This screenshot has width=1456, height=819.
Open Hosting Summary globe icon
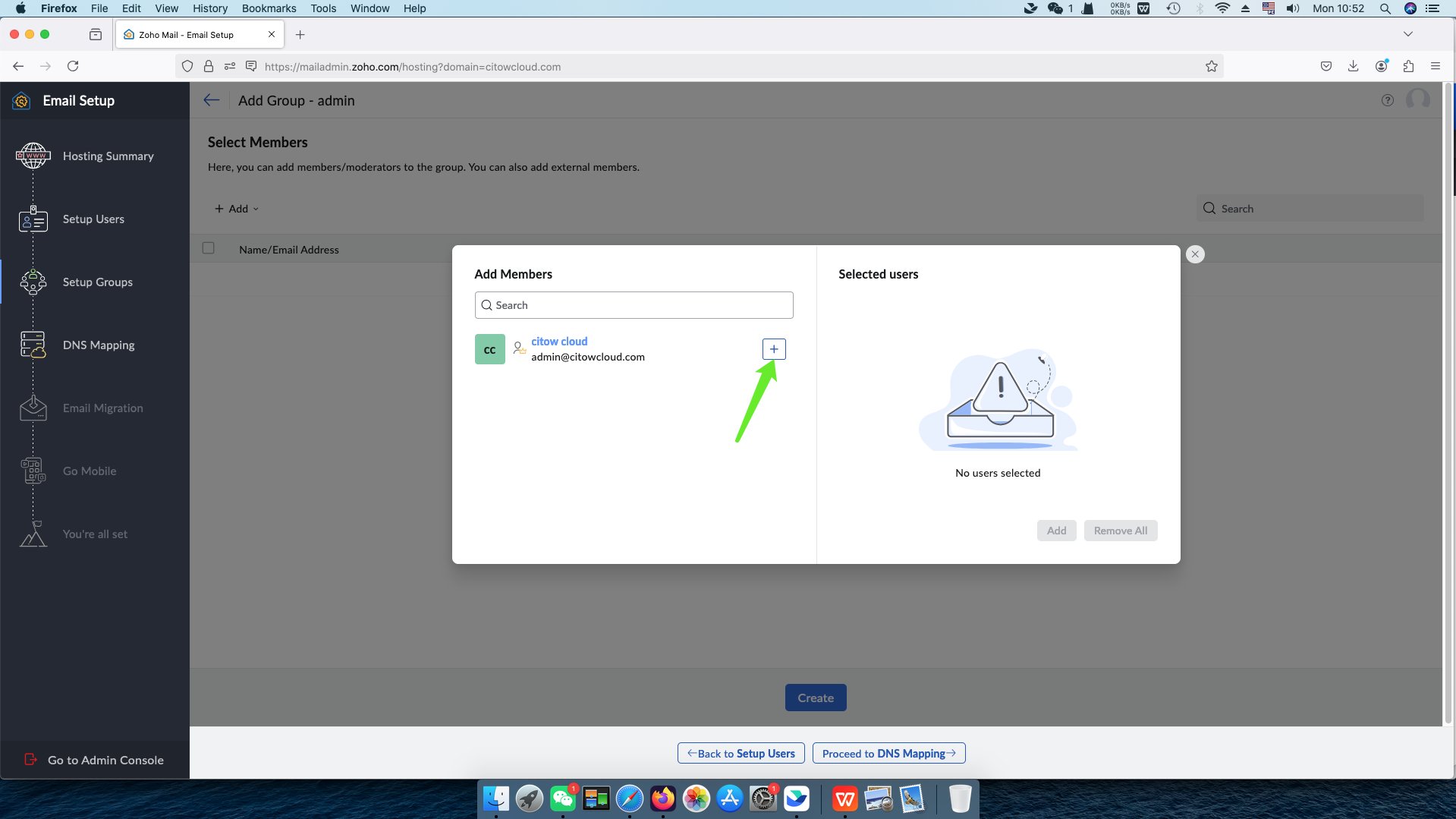33,156
